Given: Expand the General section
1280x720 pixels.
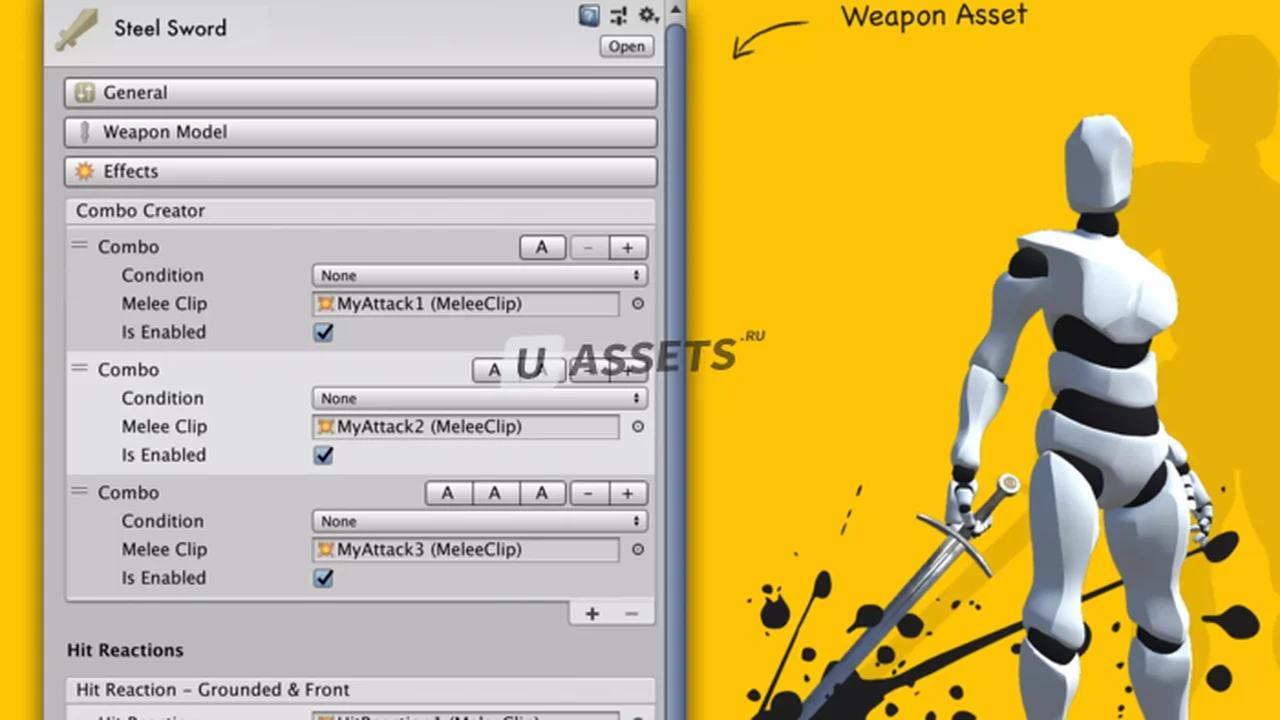Looking at the screenshot, I should click(x=361, y=93).
